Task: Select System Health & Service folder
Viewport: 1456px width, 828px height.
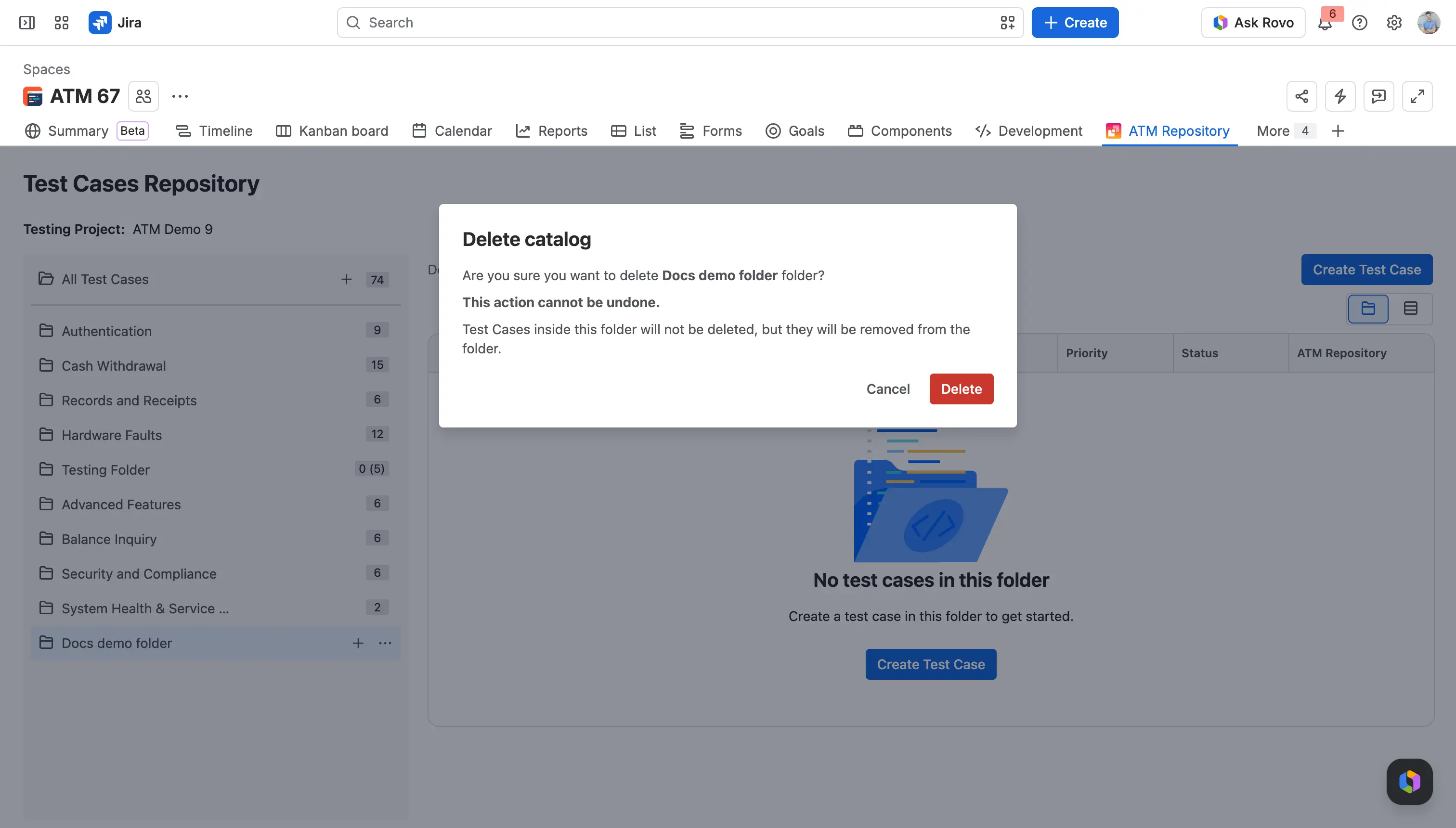Action: point(215,608)
